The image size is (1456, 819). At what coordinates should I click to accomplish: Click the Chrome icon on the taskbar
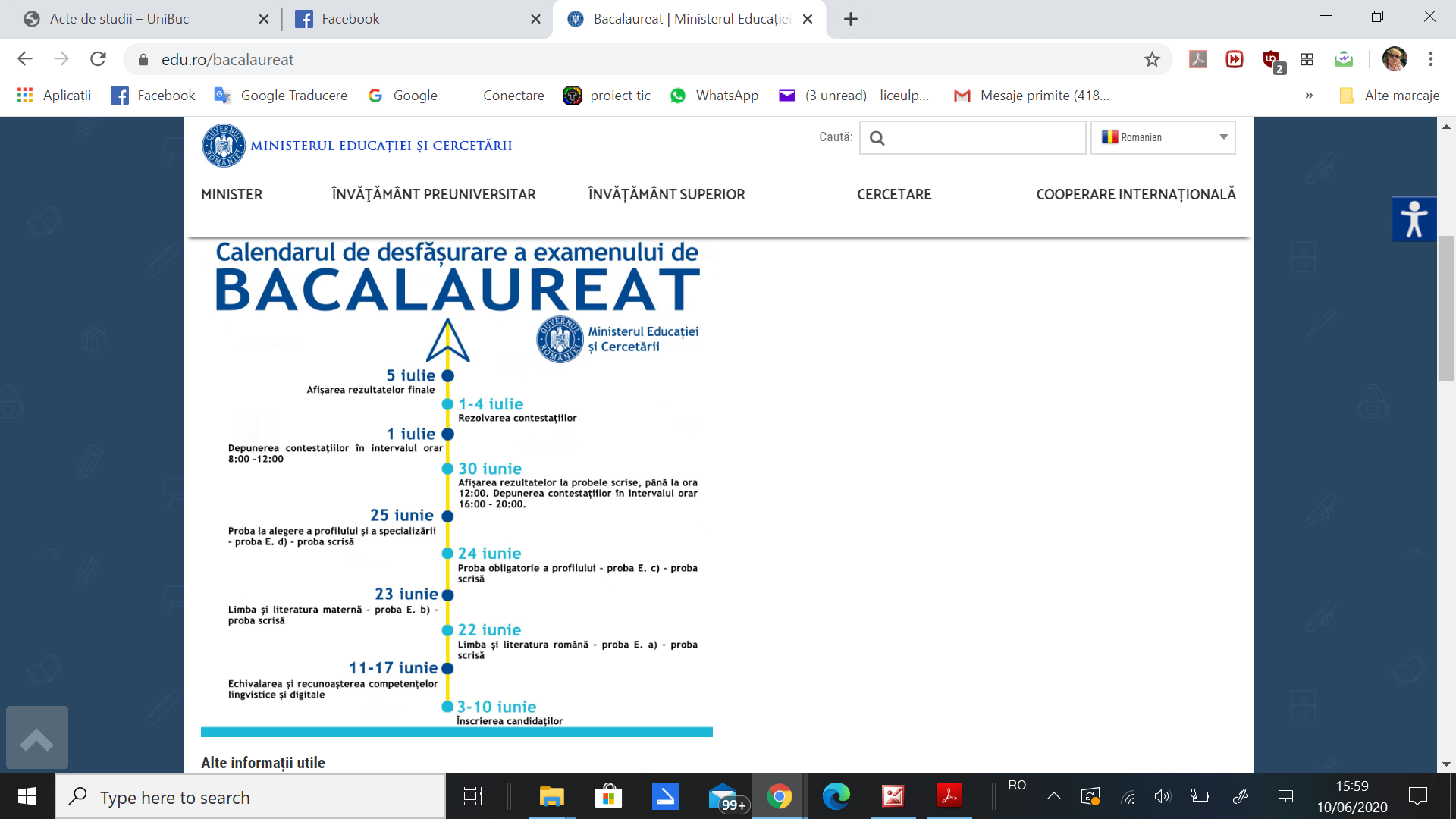tap(779, 796)
